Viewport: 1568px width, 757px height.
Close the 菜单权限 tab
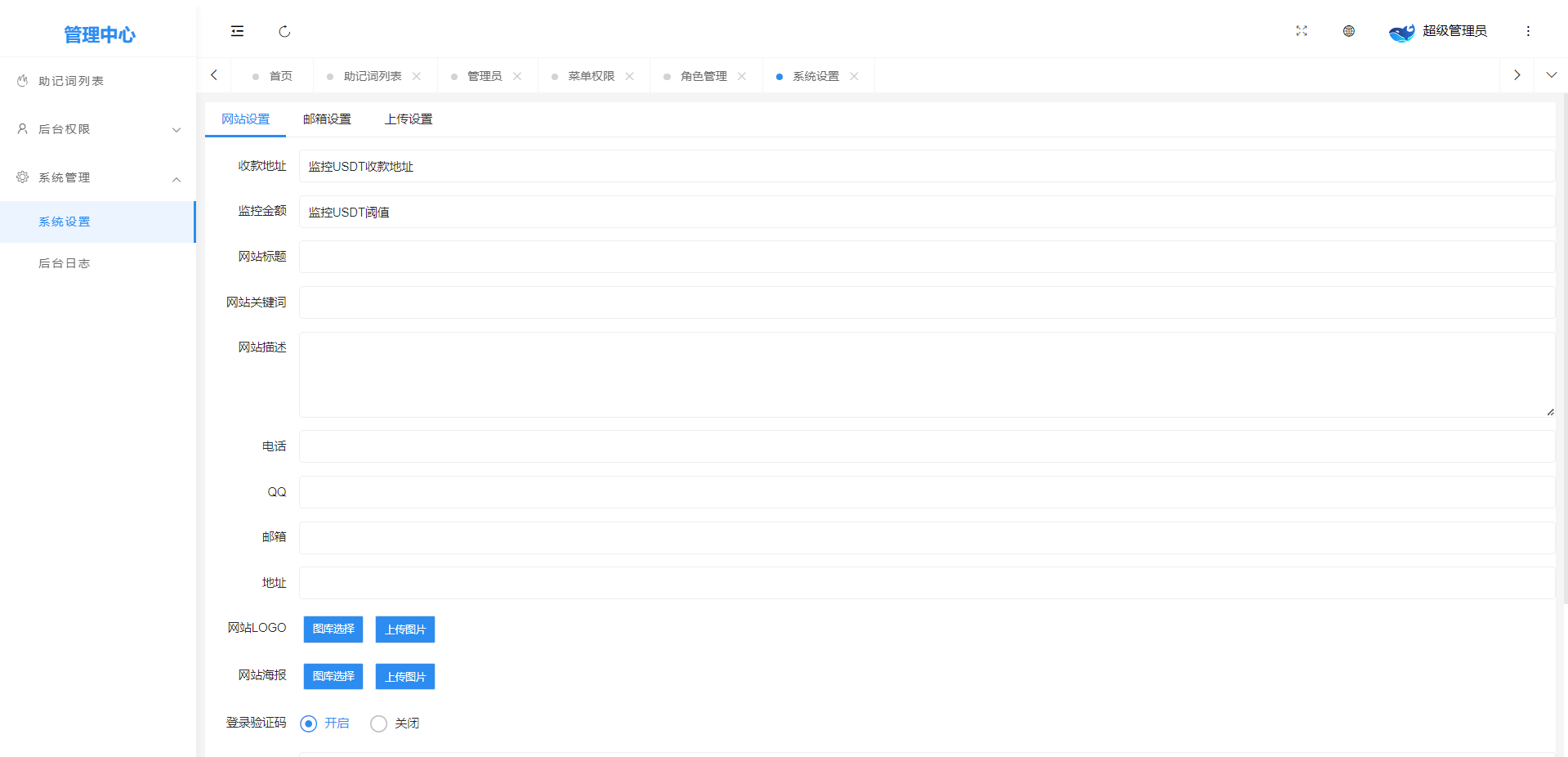coord(629,76)
